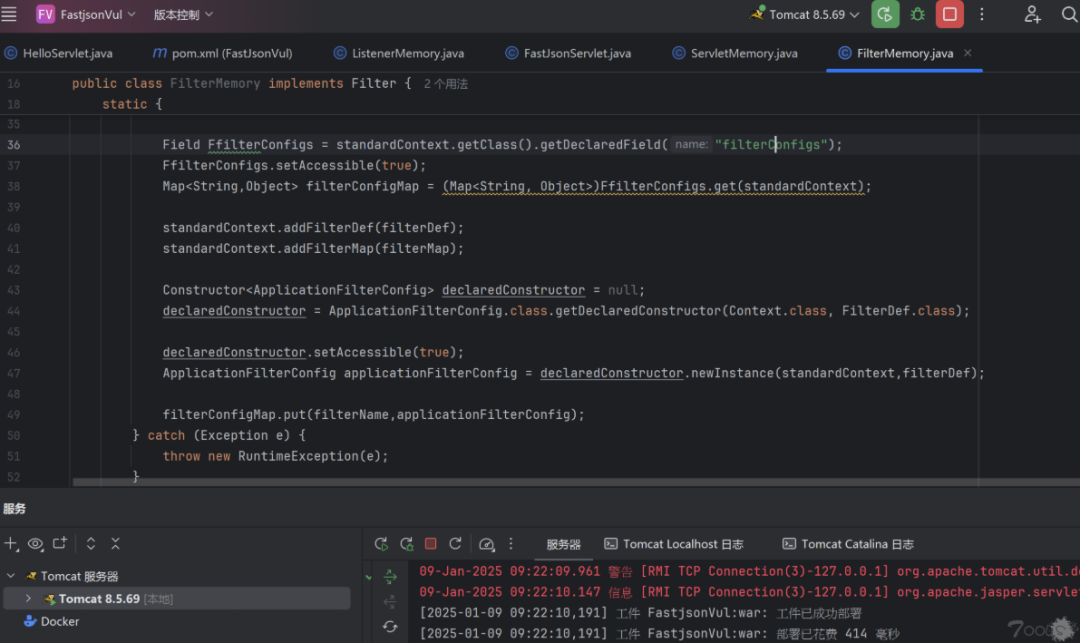Click the refresh deployment status icon
The height and width of the screenshot is (643, 1080).
390,626
